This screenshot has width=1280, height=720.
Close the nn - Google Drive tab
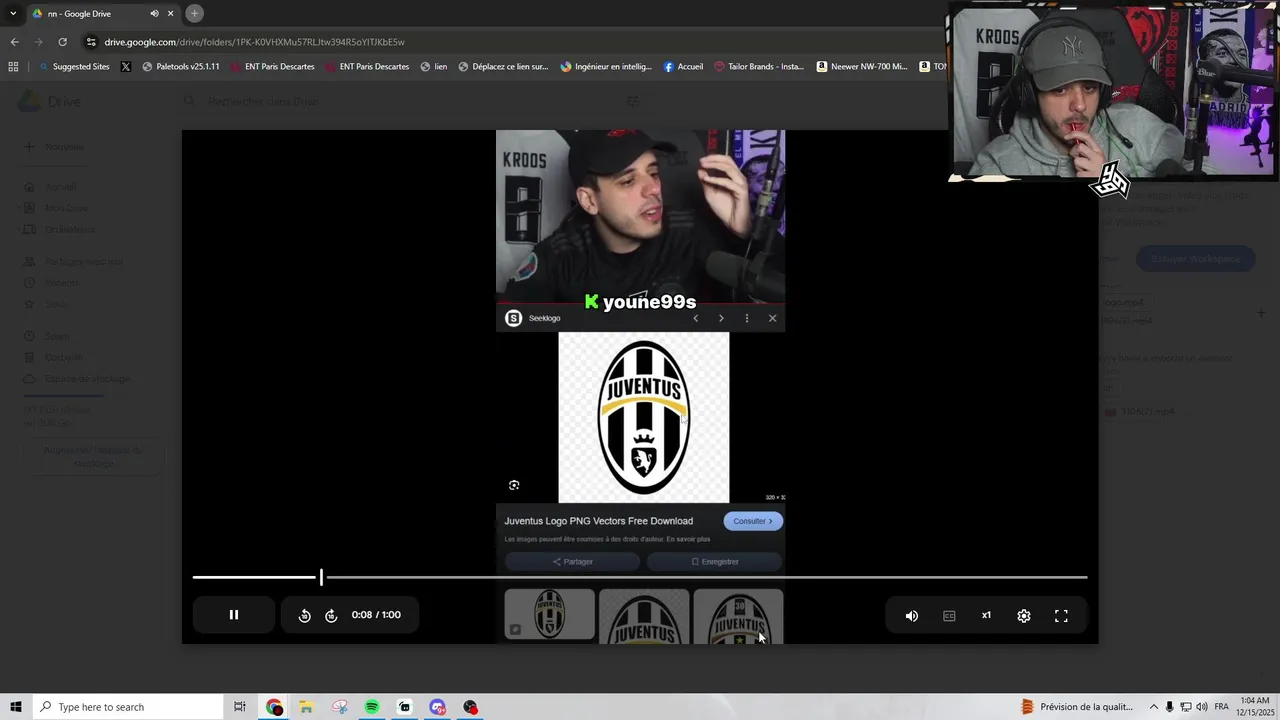pos(171,14)
